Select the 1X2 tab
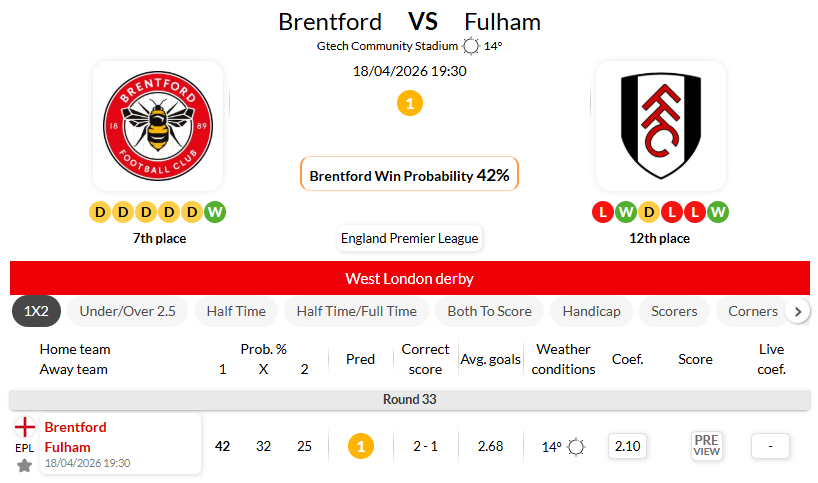 (36, 311)
